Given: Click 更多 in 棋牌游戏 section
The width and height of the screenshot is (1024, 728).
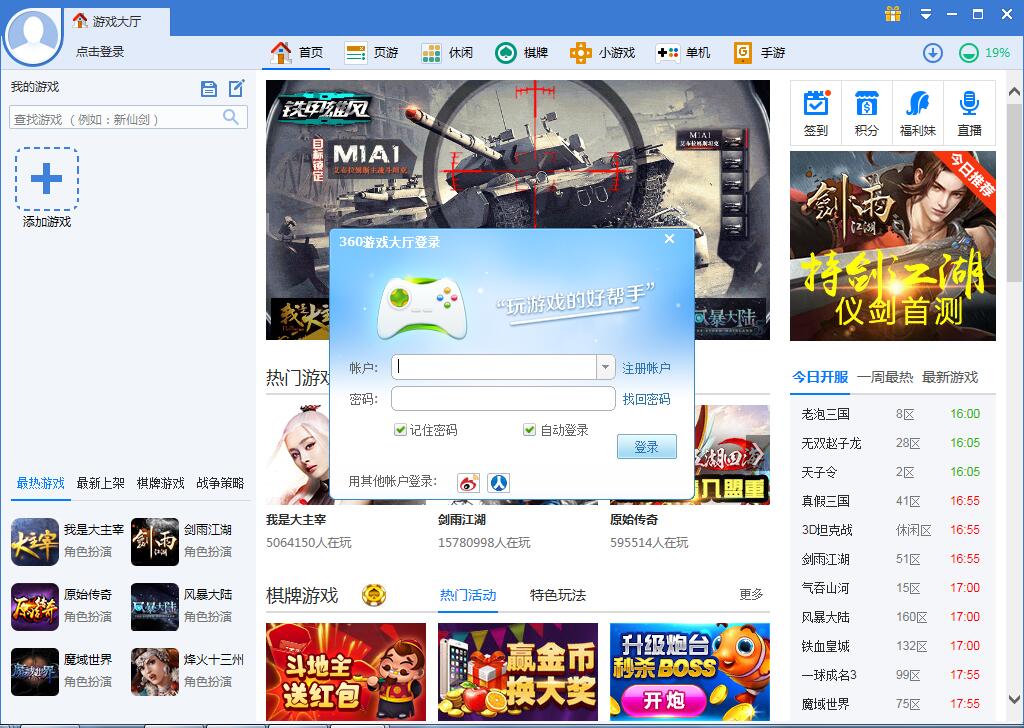Looking at the screenshot, I should coord(751,594).
